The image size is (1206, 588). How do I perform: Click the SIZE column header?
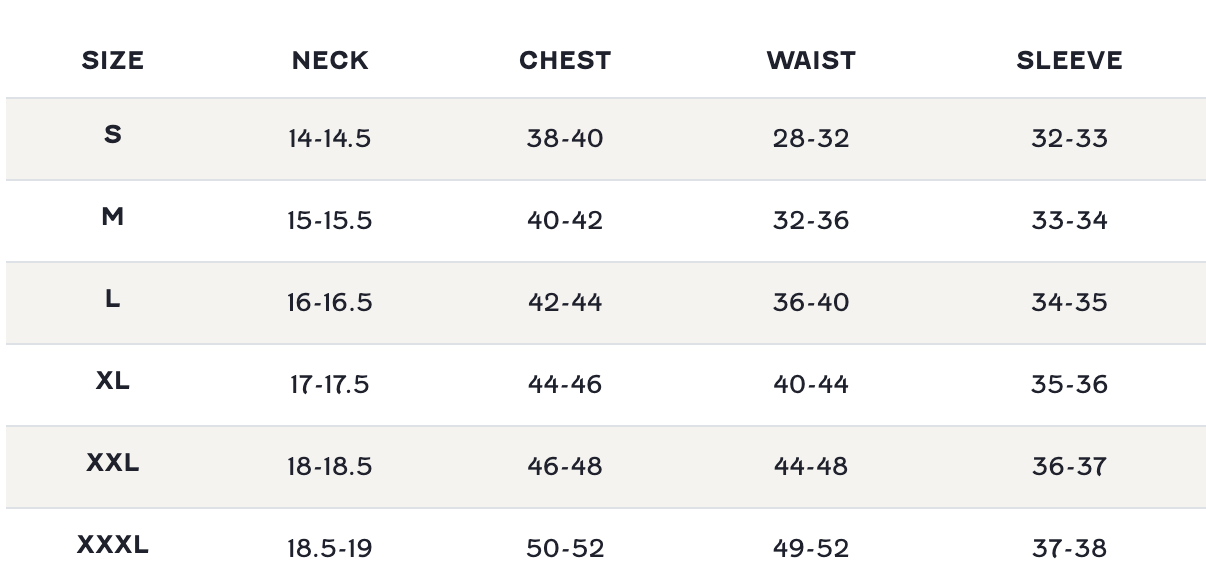click(113, 61)
